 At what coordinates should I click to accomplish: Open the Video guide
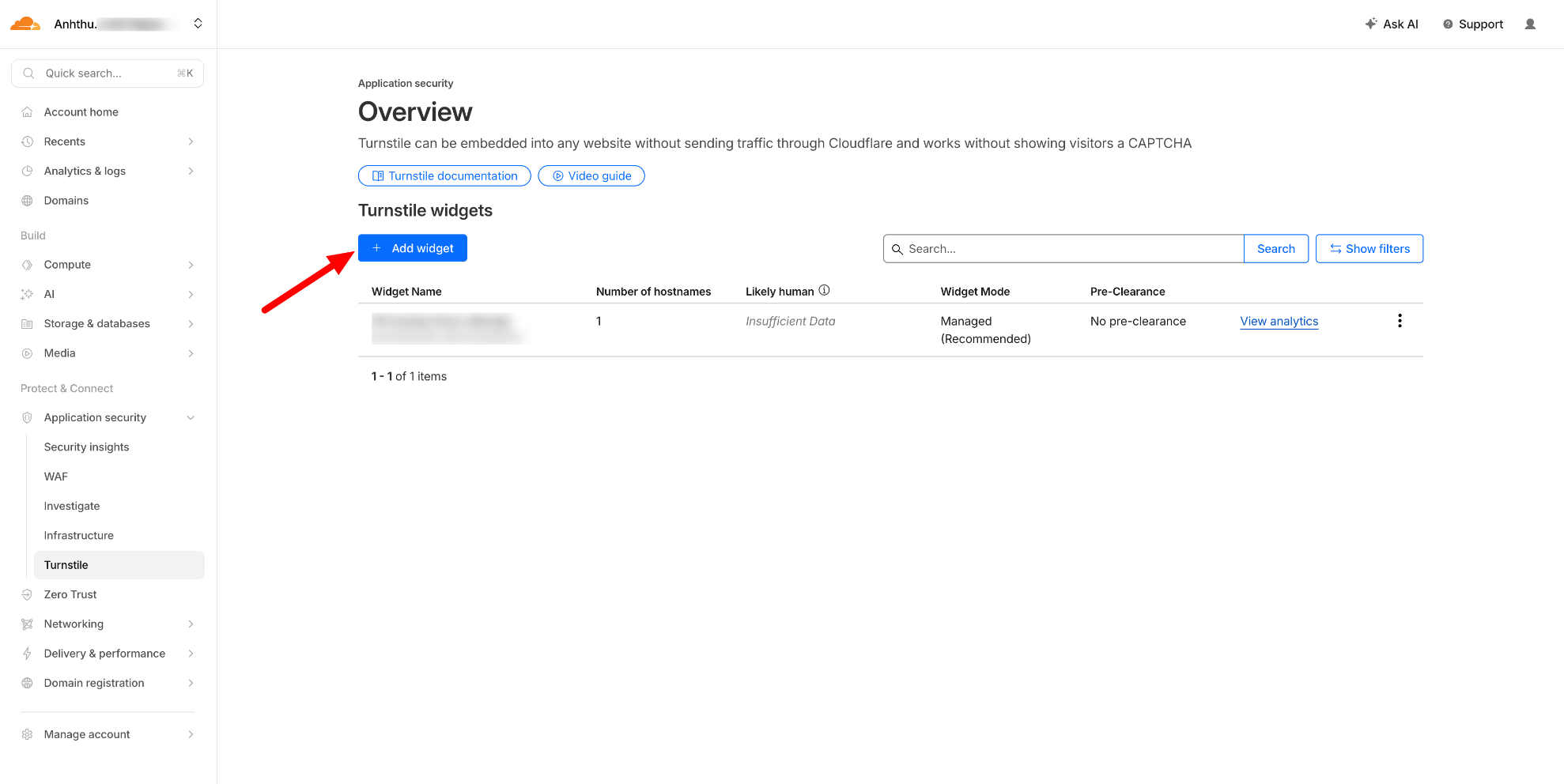pyautogui.click(x=591, y=175)
